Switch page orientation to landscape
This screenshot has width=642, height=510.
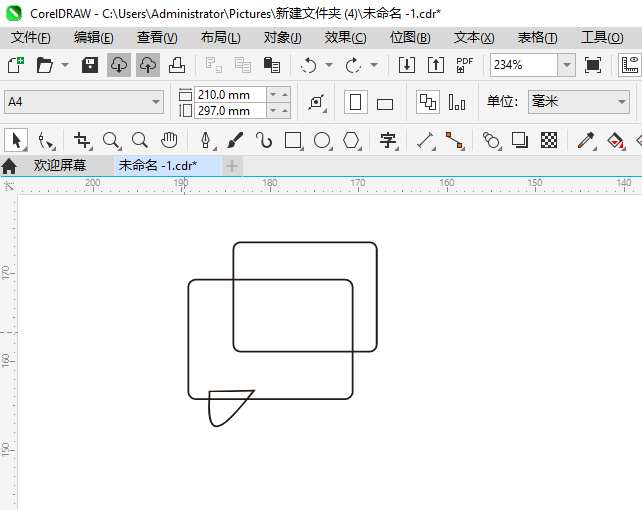click(385, 103)
